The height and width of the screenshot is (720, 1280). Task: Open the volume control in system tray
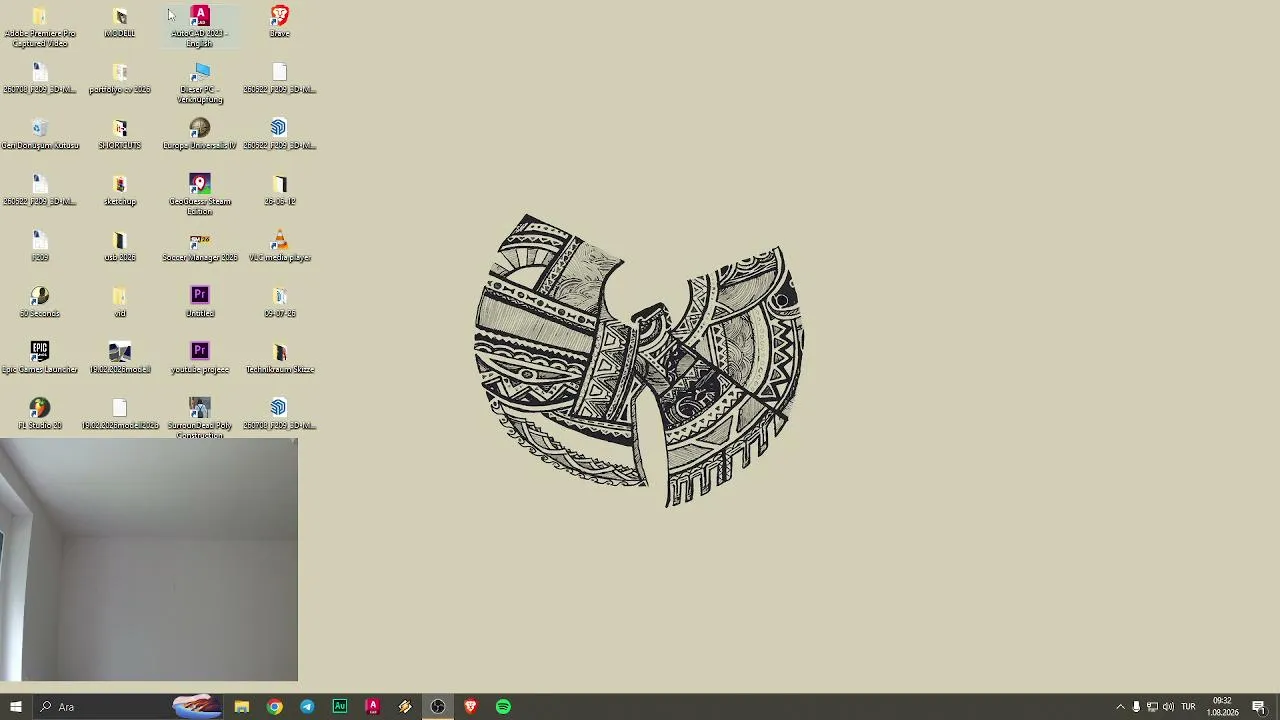(1168, 707)
